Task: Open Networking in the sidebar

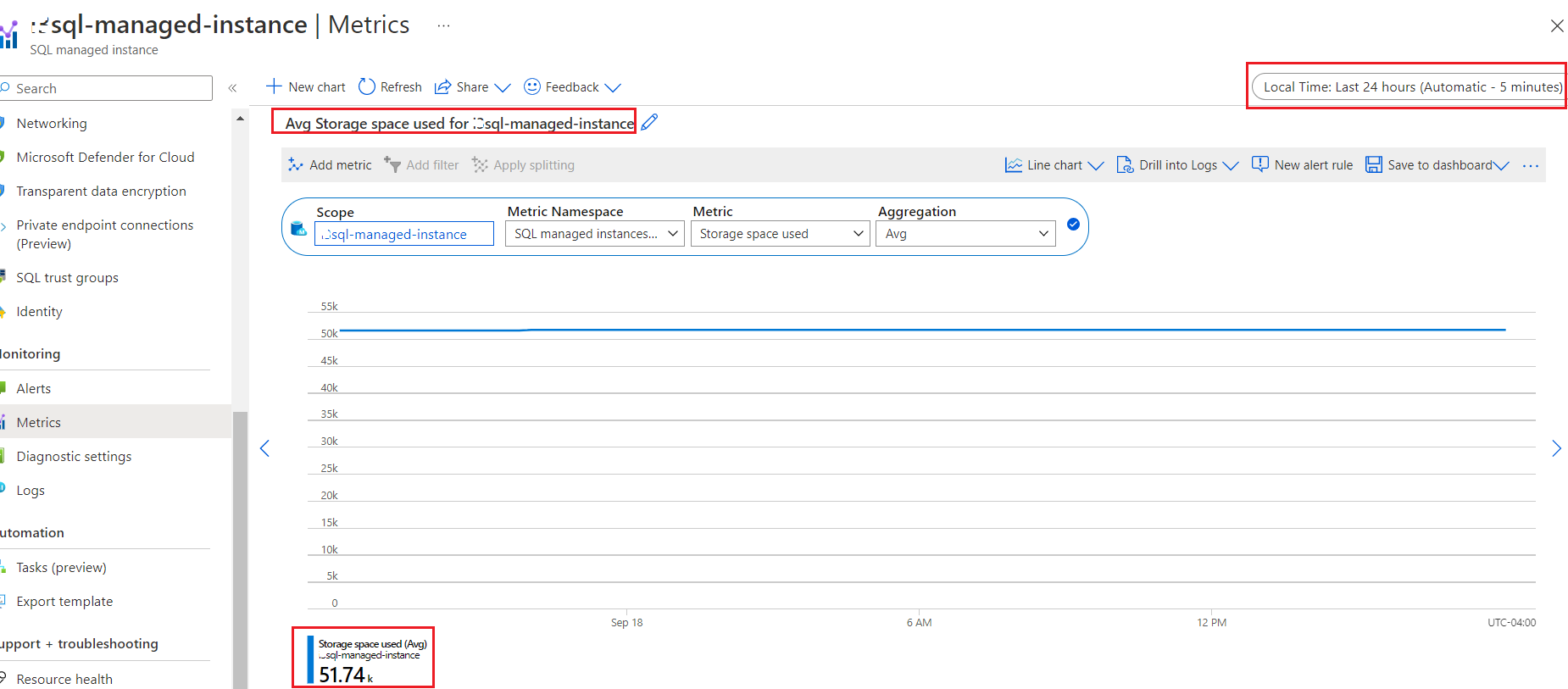Action: click(52, 123)
